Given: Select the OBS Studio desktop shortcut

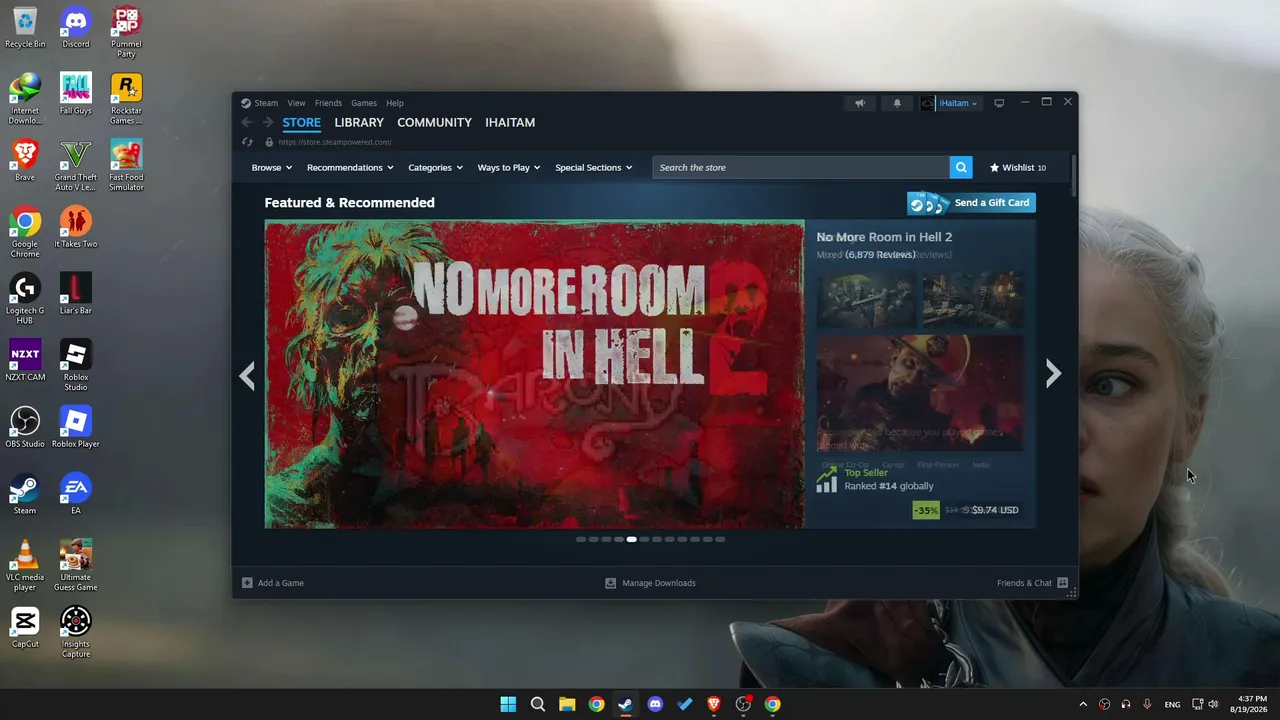Looking at the screenshot, I should 25,427.
